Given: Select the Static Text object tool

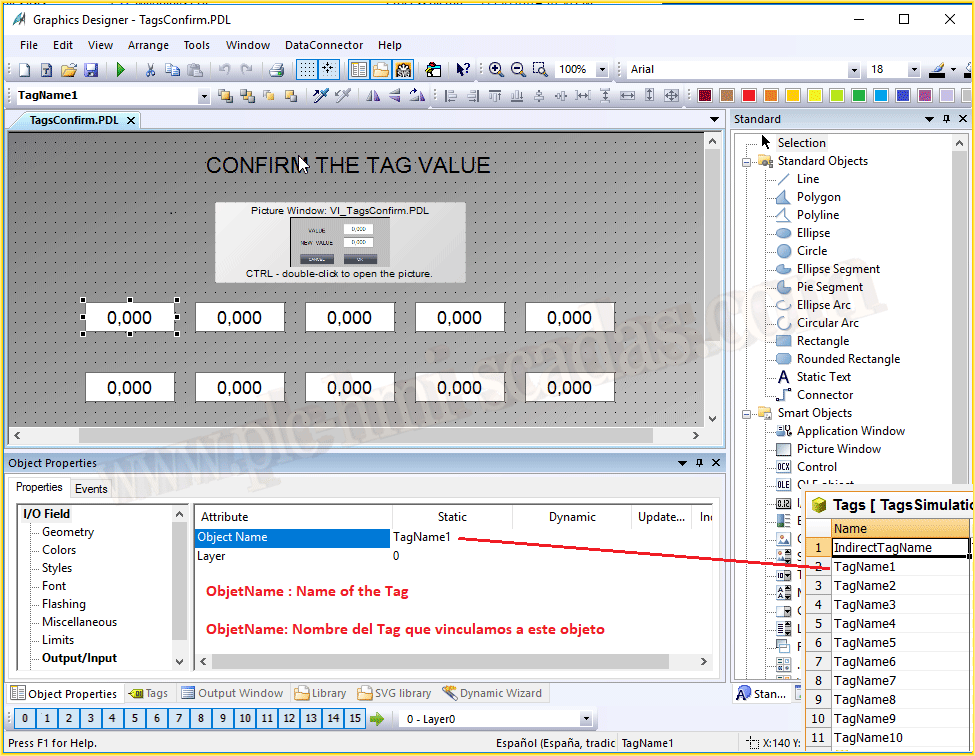Looking at the screenshot, I should tap(823, 377).
